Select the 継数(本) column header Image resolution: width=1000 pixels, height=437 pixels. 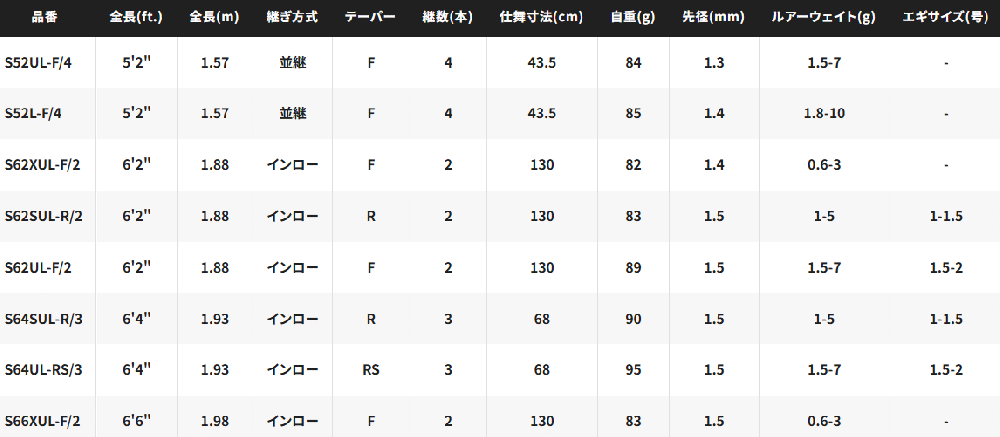[448, 18]
